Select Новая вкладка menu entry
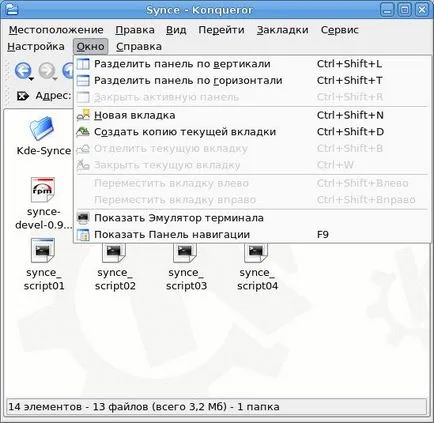The height and width of the screenshot is (423, 434). click(252, 115)
